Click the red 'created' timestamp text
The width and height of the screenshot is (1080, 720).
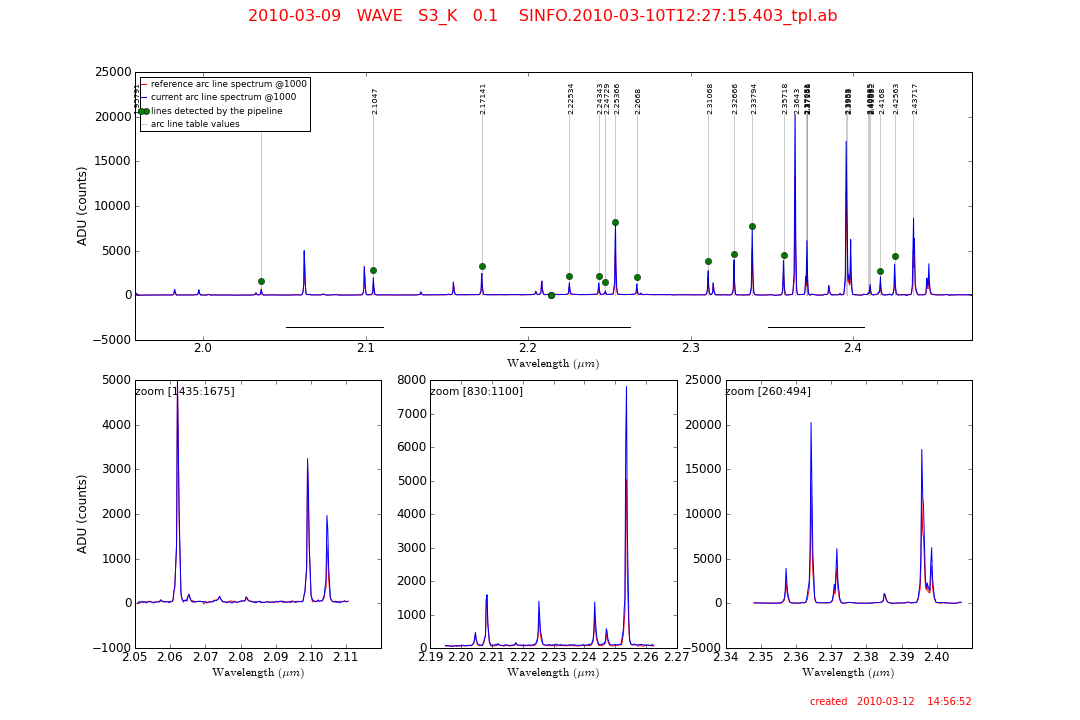pos(890,702)
